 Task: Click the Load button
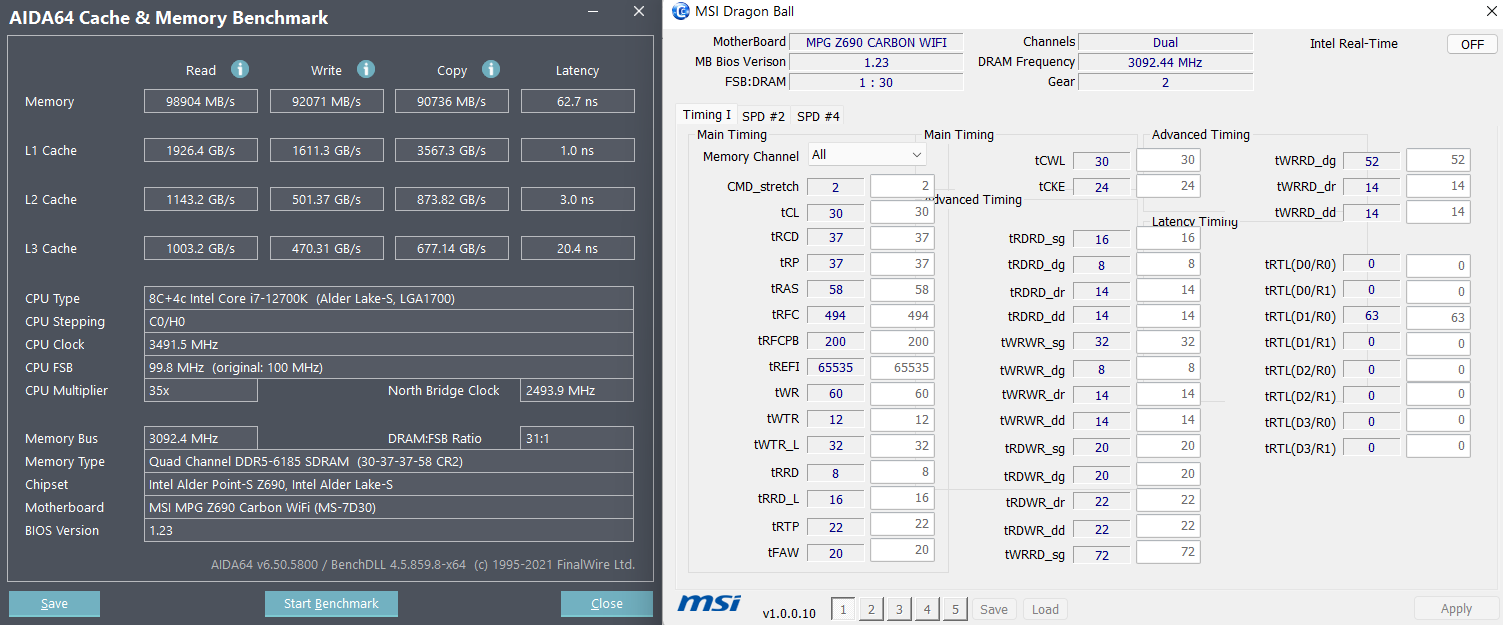pos(1045,609)
